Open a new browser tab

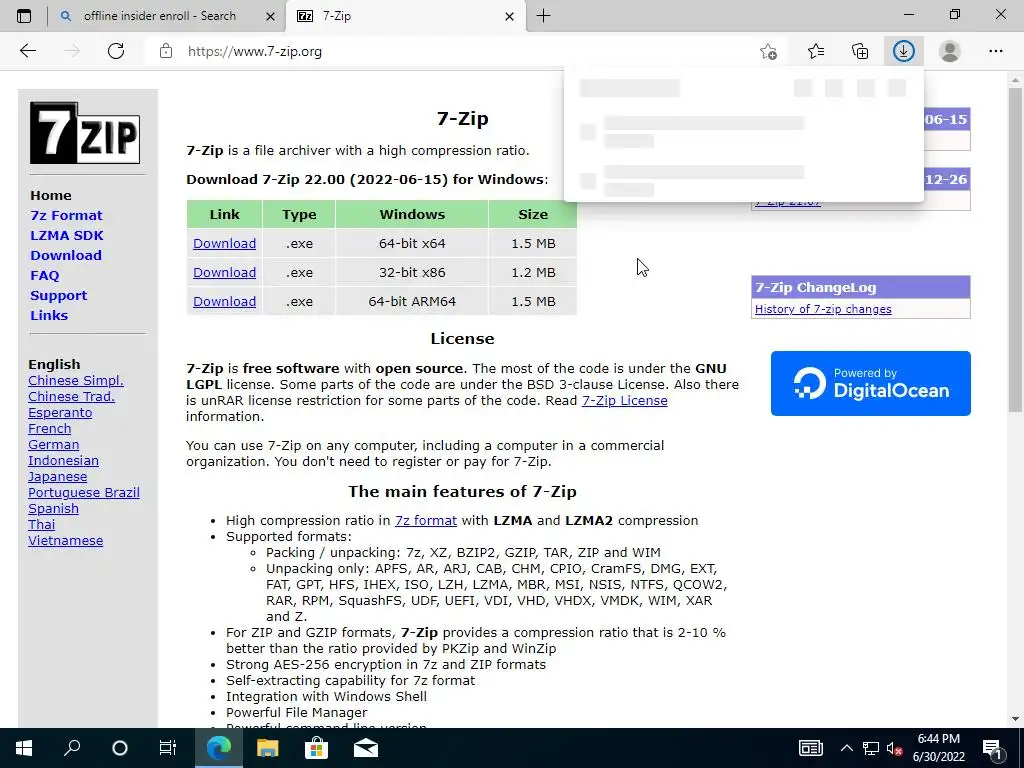[x=543, y=16]
